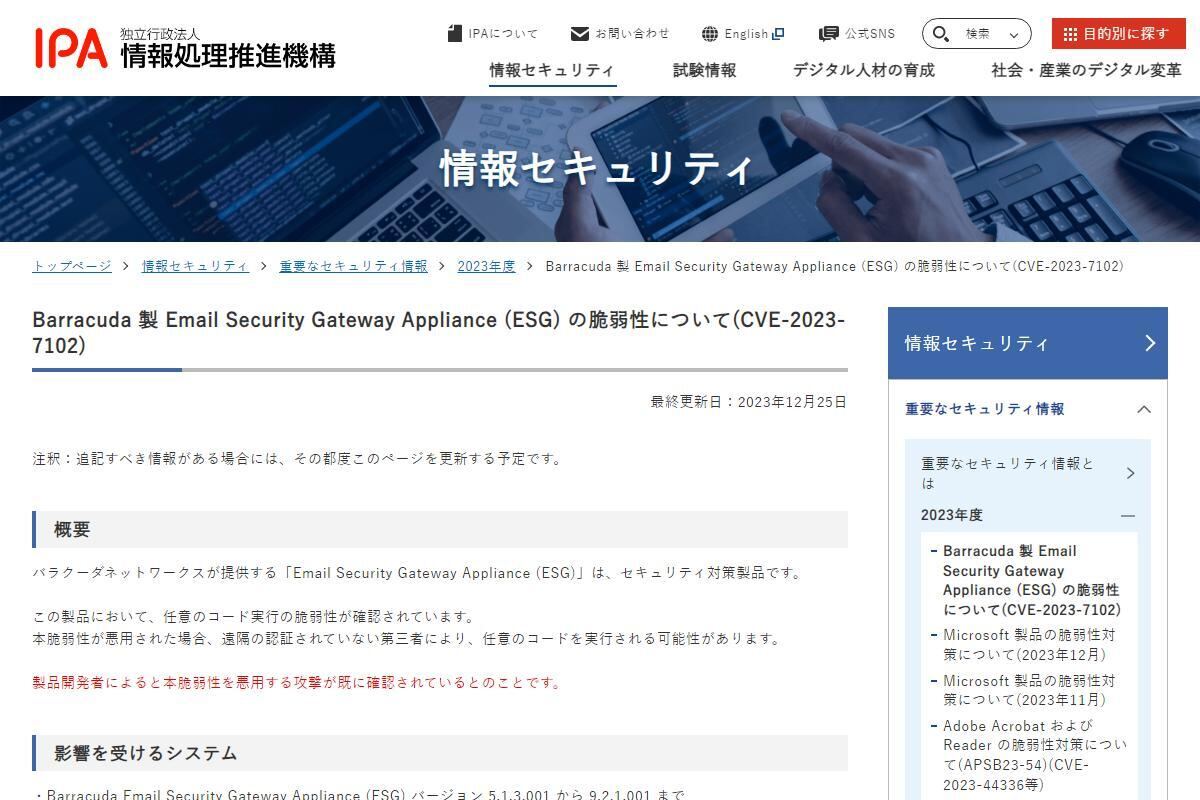Image resolution: width=1200 pixels, height=800 pixels.
Task: Open 公式SNS link
Action: click(857, 34)
